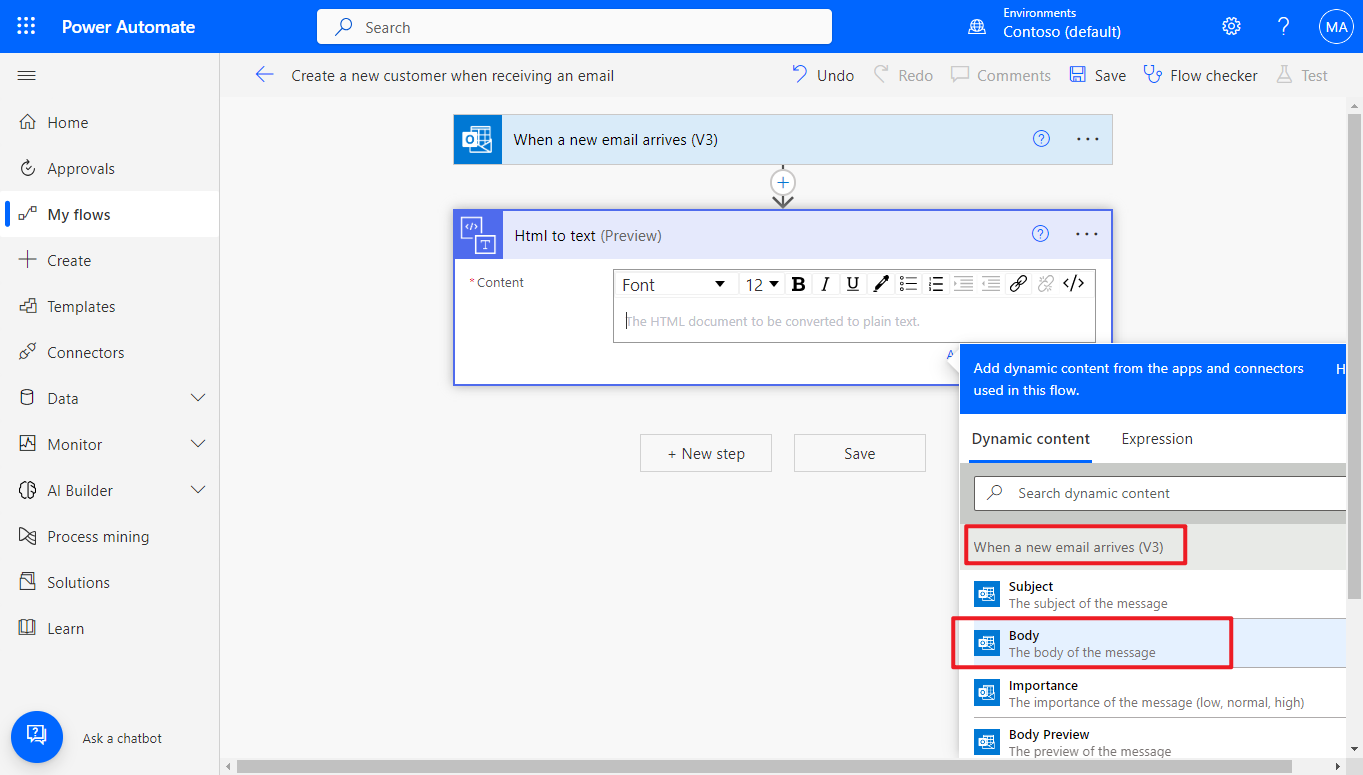
Task: Open Comments for this flow
Action: pos(1000,74)
